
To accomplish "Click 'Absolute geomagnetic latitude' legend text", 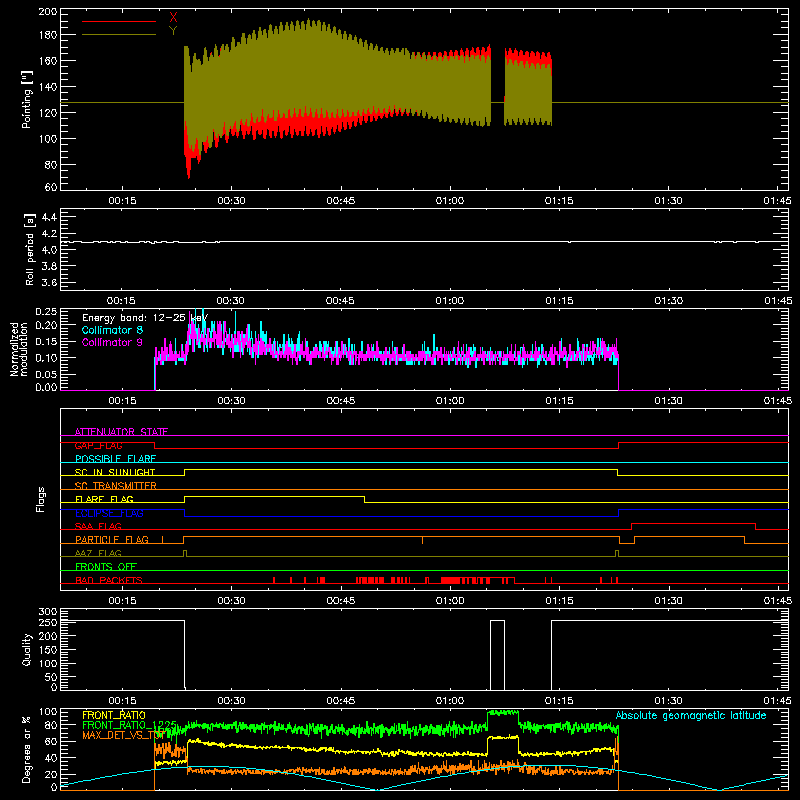I will 691,715.
